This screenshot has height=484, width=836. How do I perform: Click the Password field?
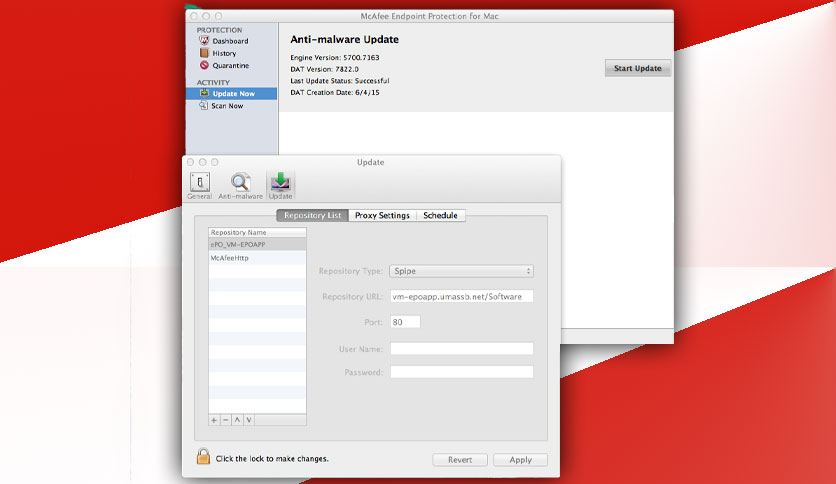[x=462, y=372]
